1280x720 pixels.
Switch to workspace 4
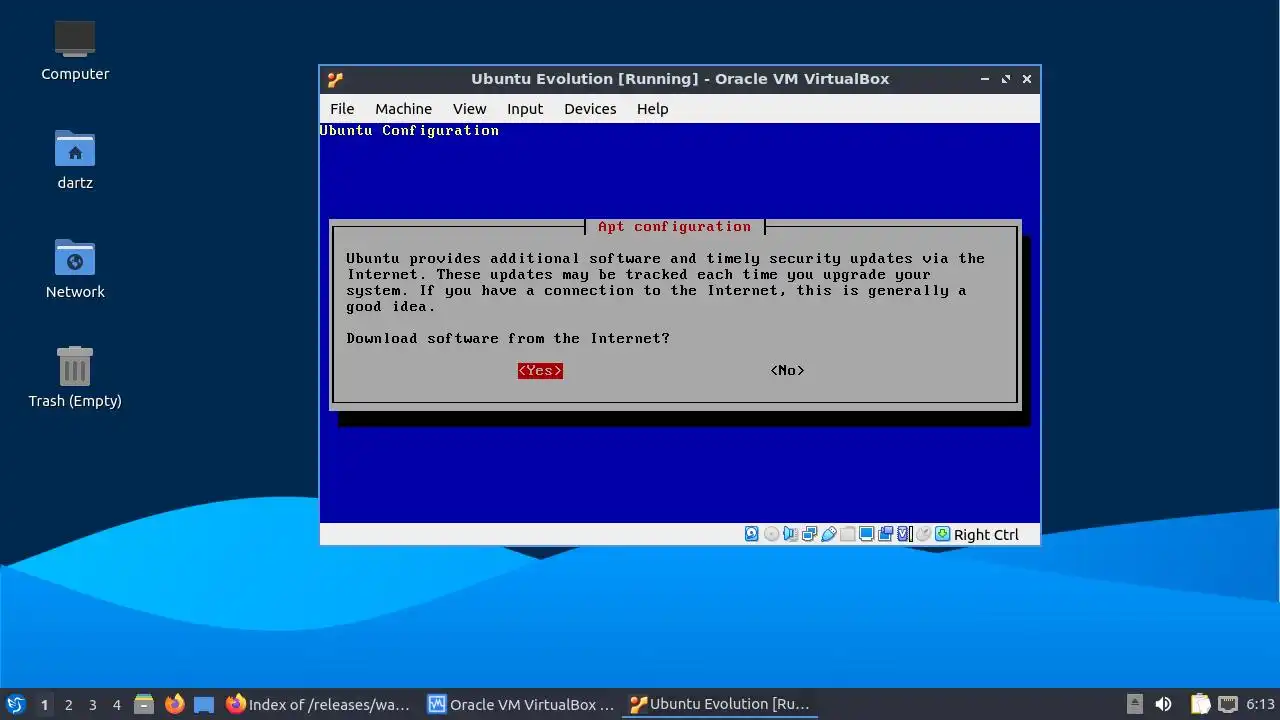coord(116,704)
